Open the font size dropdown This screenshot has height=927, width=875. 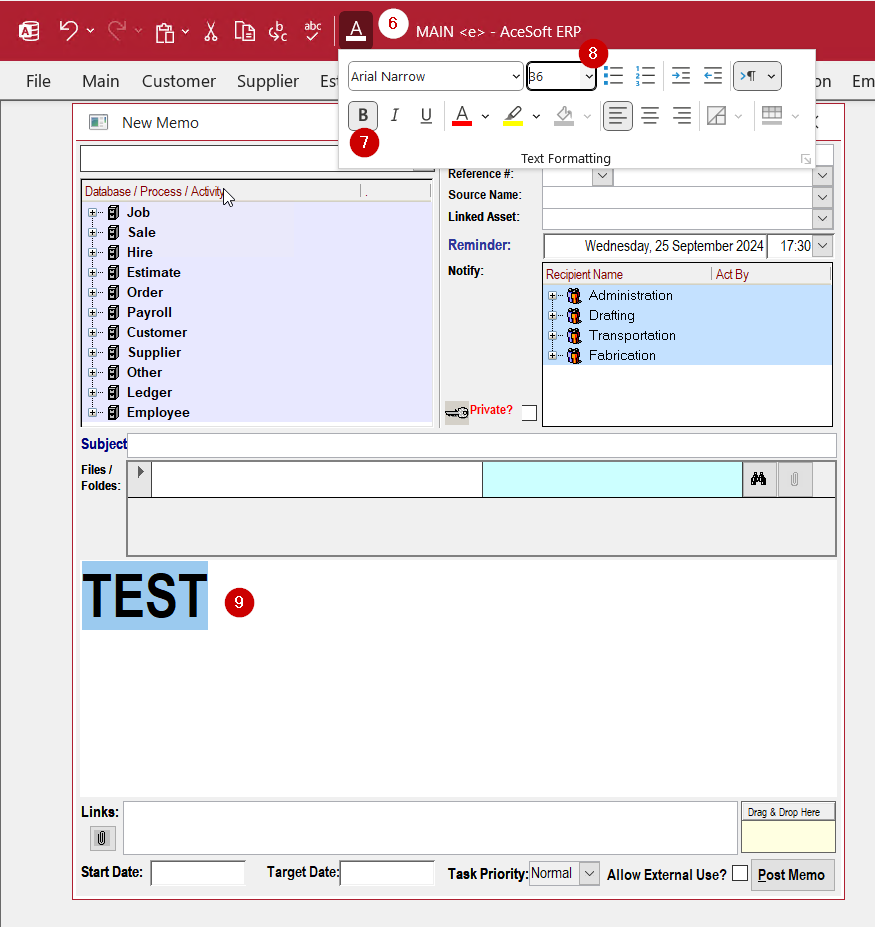[588, 76]
